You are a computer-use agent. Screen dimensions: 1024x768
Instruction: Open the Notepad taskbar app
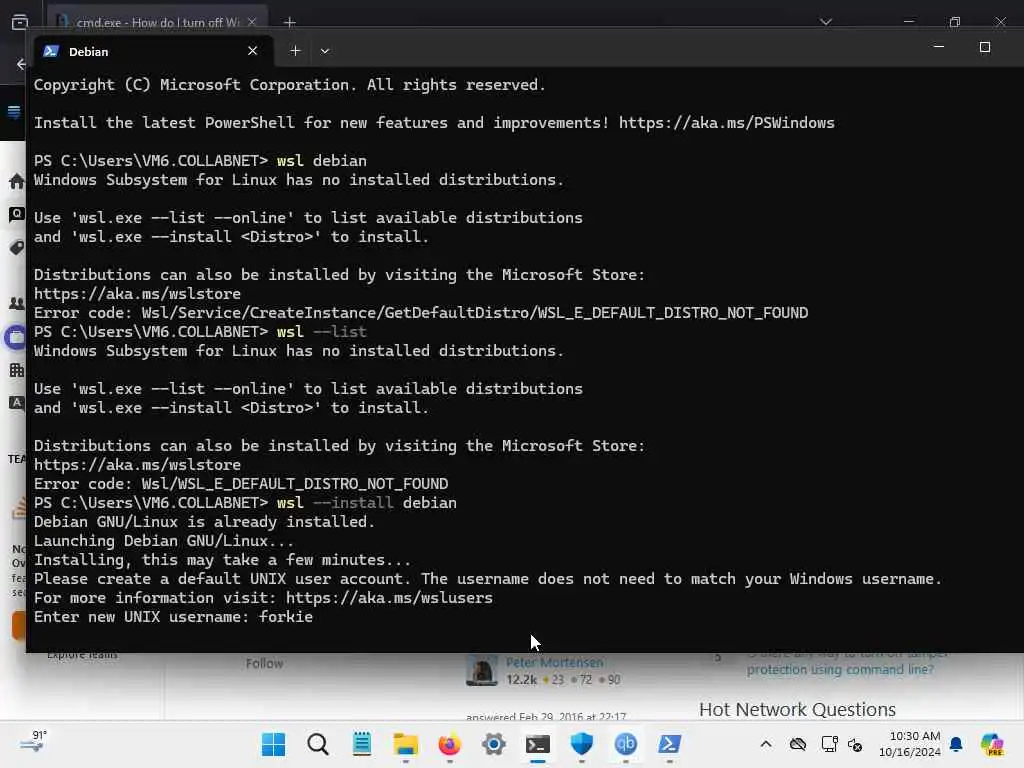[x=362, y=744]
